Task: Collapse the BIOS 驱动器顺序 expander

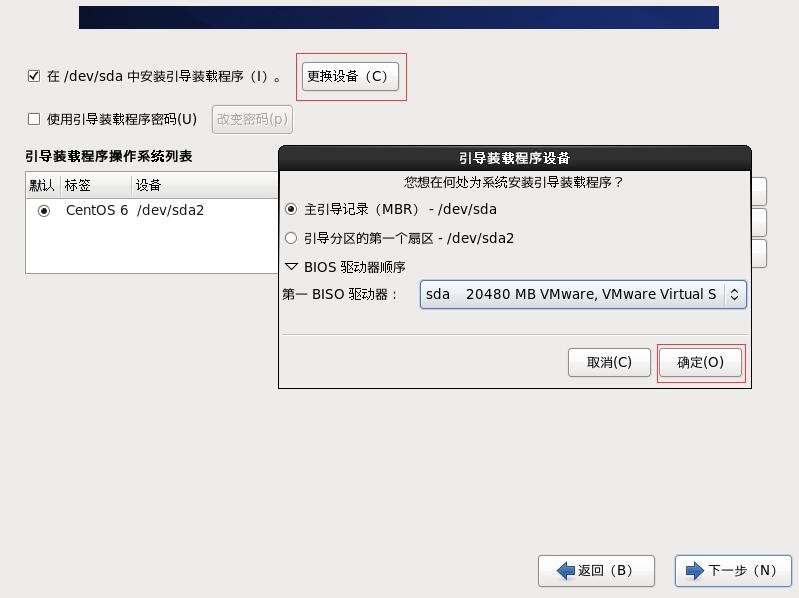Action: tap(291, 267)
